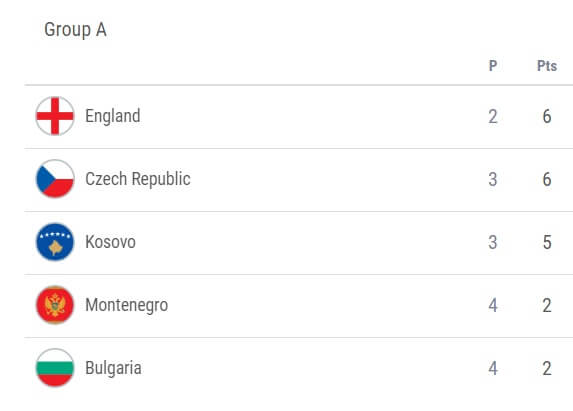The image size is (573, 411).
Task: Select Montenegro's played value 4
Action: point(493,305)
